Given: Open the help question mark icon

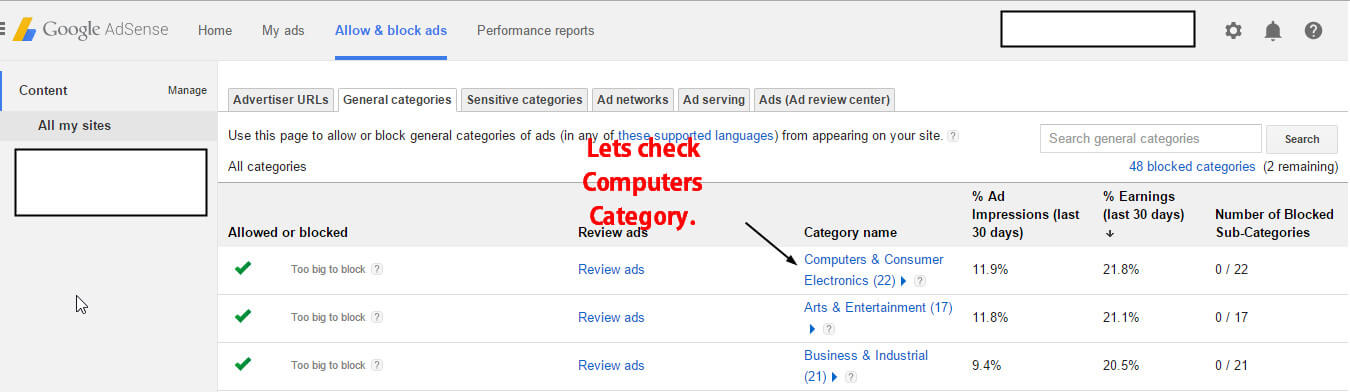Looking at the screenshot, I should pyautogui.click(x=1313, y=30).
